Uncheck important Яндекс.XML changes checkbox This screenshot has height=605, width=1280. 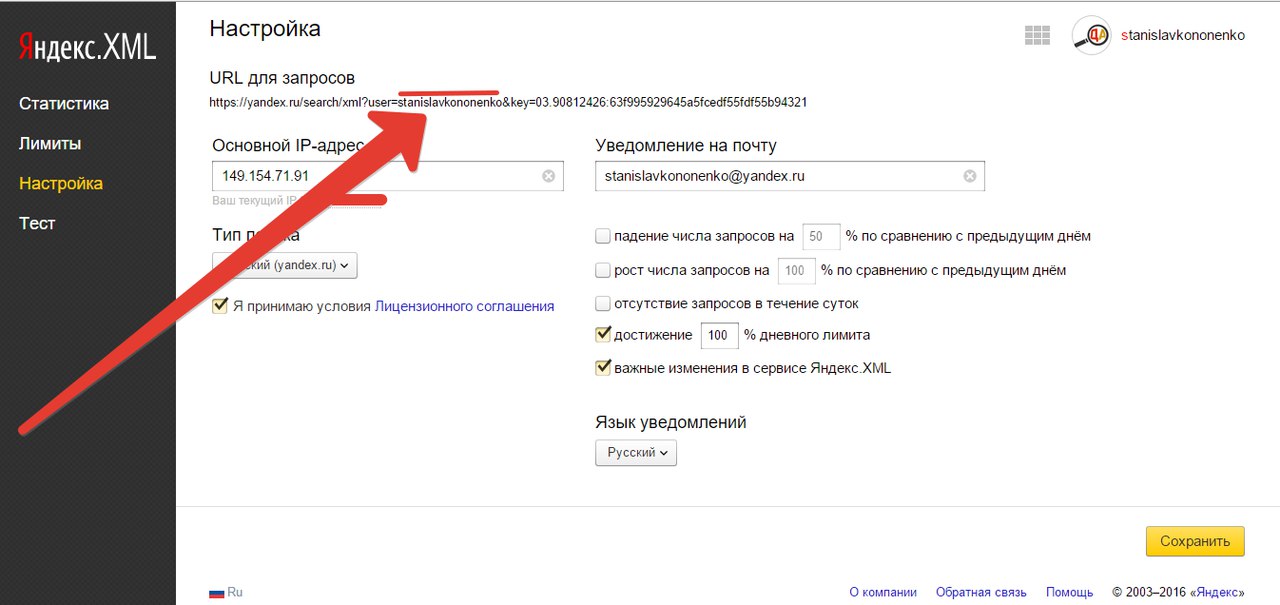point(603,368)
